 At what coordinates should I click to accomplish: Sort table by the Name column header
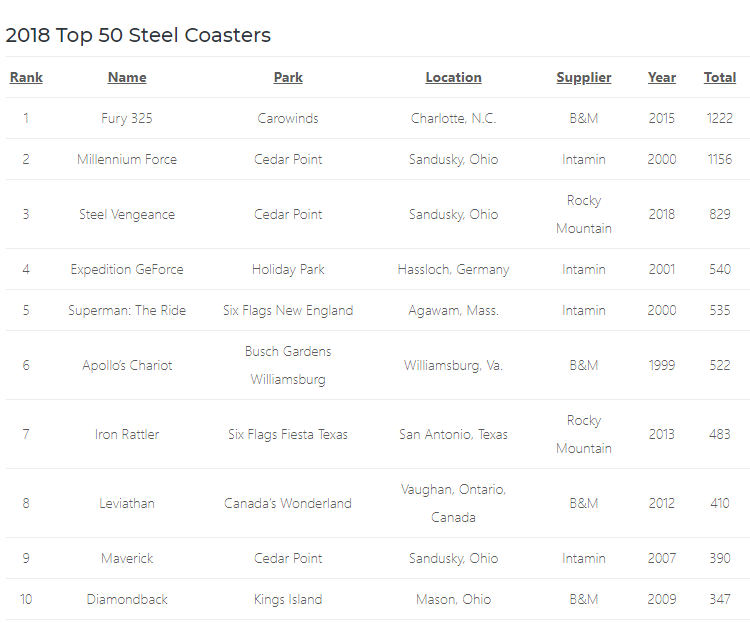click(x=127, y=78)
